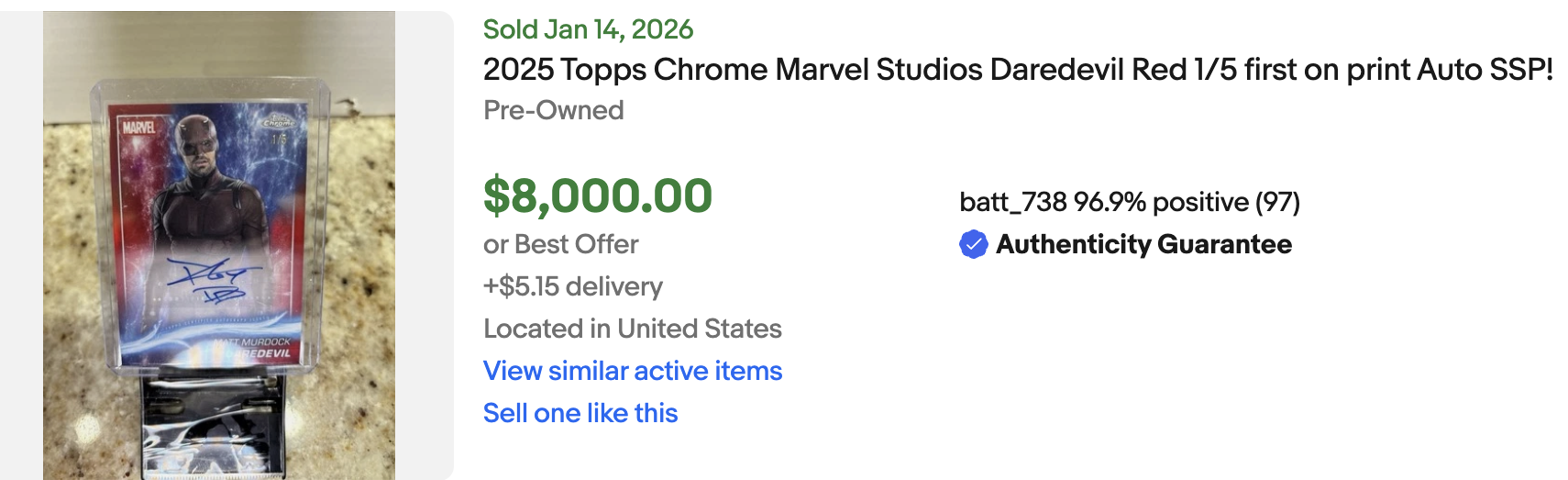Open the Daredevil card listing thumbnail
This screenshot has height=480, width=1568.
[x=219, y=245]
